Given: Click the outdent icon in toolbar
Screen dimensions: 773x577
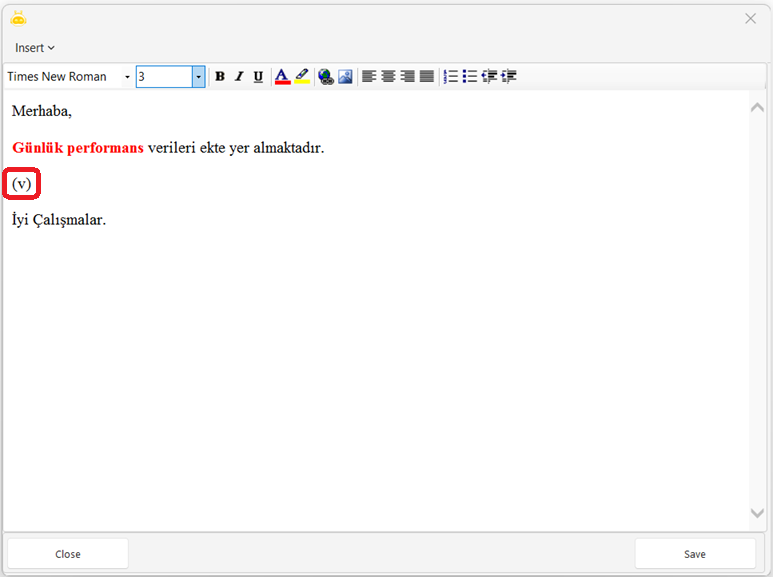Looking at the screenshot, I should click(489, 77).
